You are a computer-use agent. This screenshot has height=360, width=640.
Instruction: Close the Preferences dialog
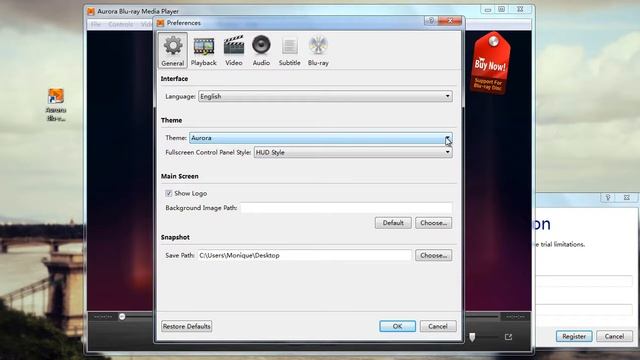tap(450, 20)
